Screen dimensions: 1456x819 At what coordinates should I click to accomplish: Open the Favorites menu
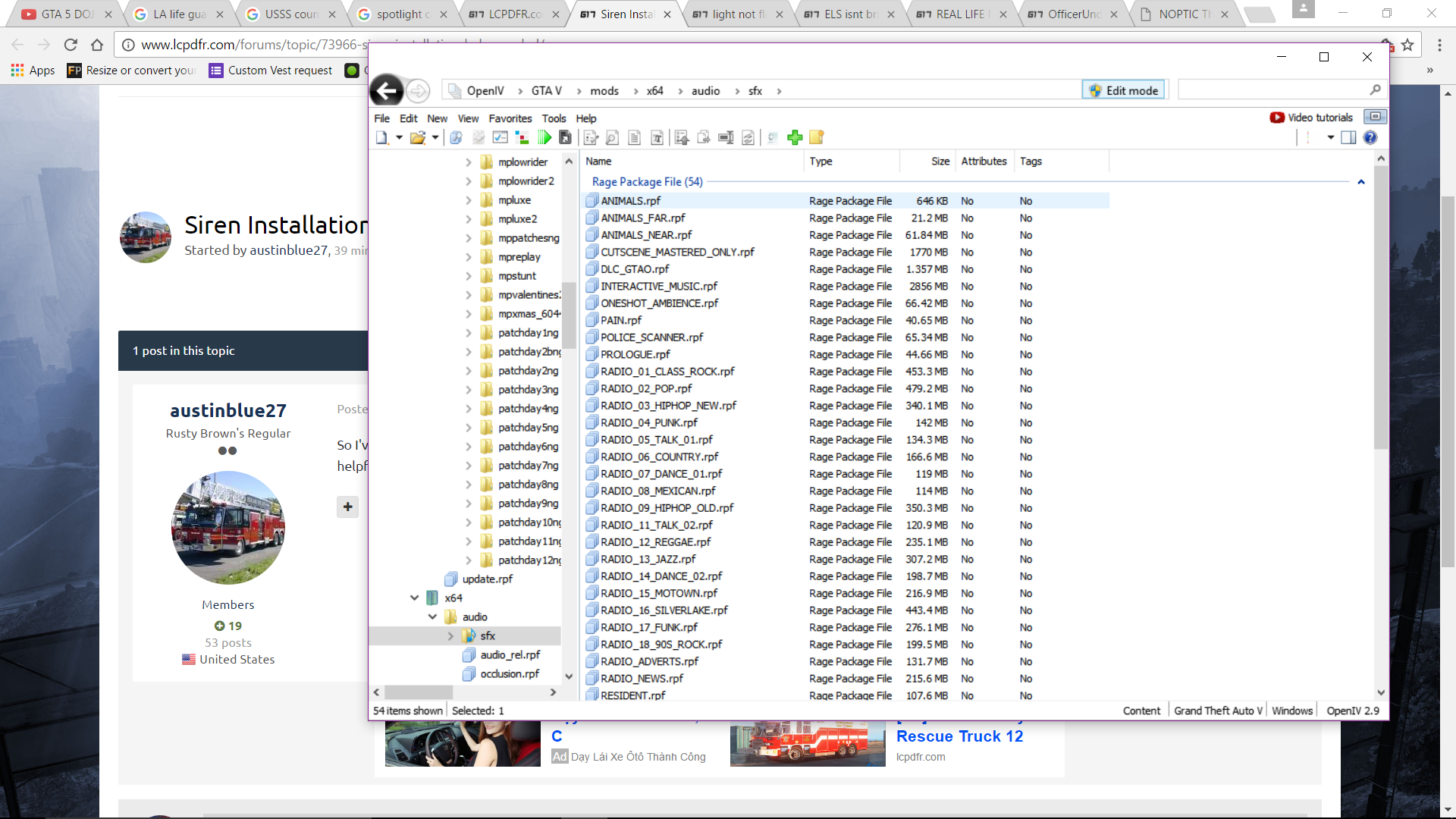pyautogui.click(x=510, y=118)
